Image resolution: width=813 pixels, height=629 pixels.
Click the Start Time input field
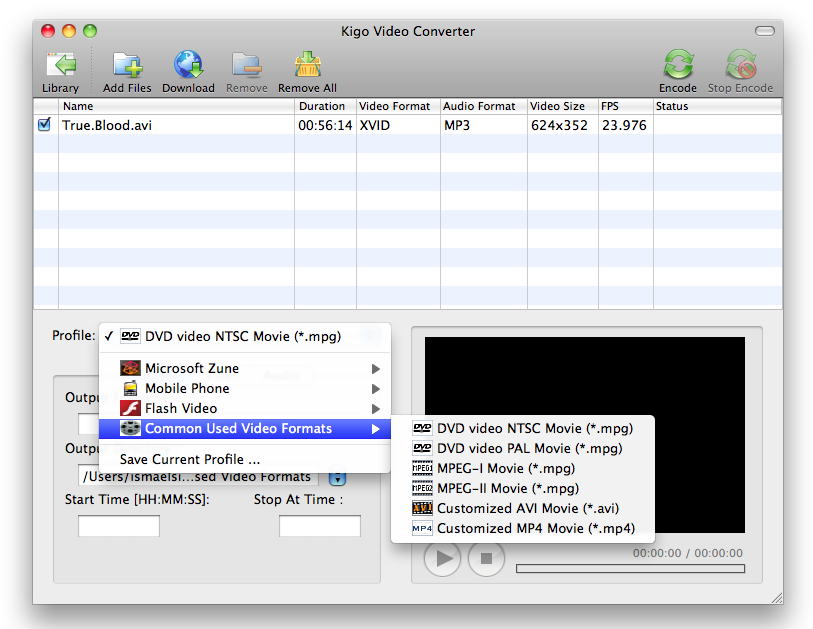[119, 526]
